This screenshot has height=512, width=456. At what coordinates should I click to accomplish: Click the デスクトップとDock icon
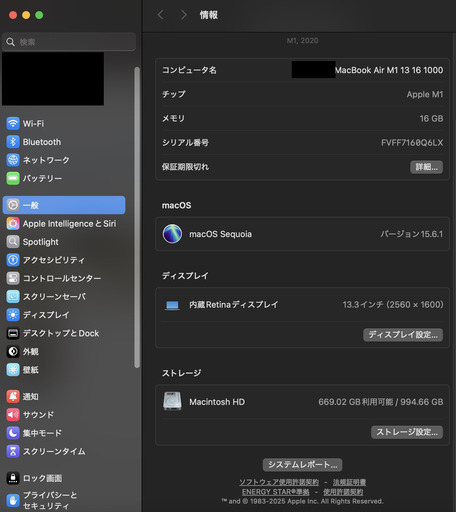(13, 333)
